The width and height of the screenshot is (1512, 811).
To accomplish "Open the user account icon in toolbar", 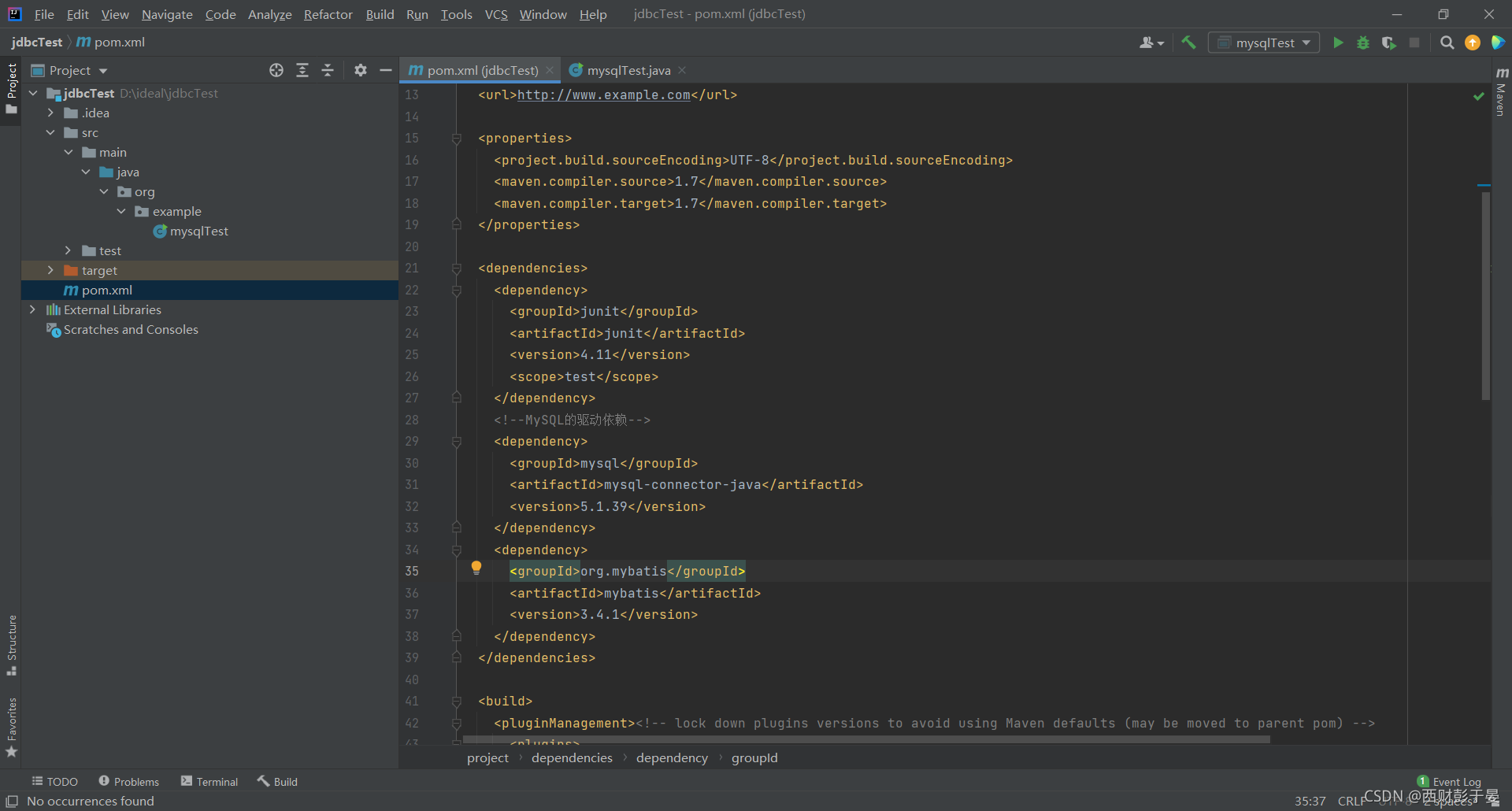I will [x=1151, y=43].
